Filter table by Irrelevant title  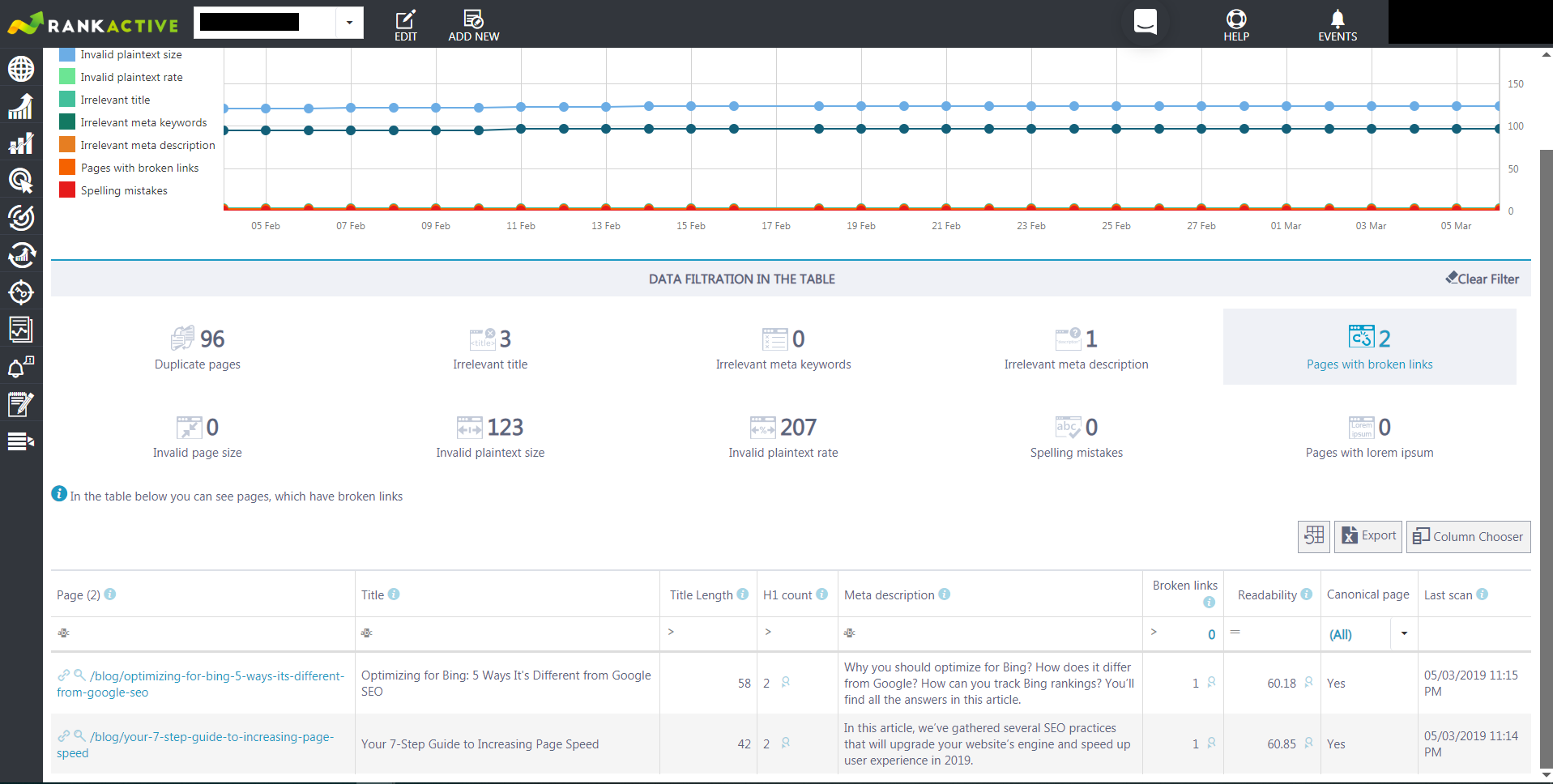[490, 347]
